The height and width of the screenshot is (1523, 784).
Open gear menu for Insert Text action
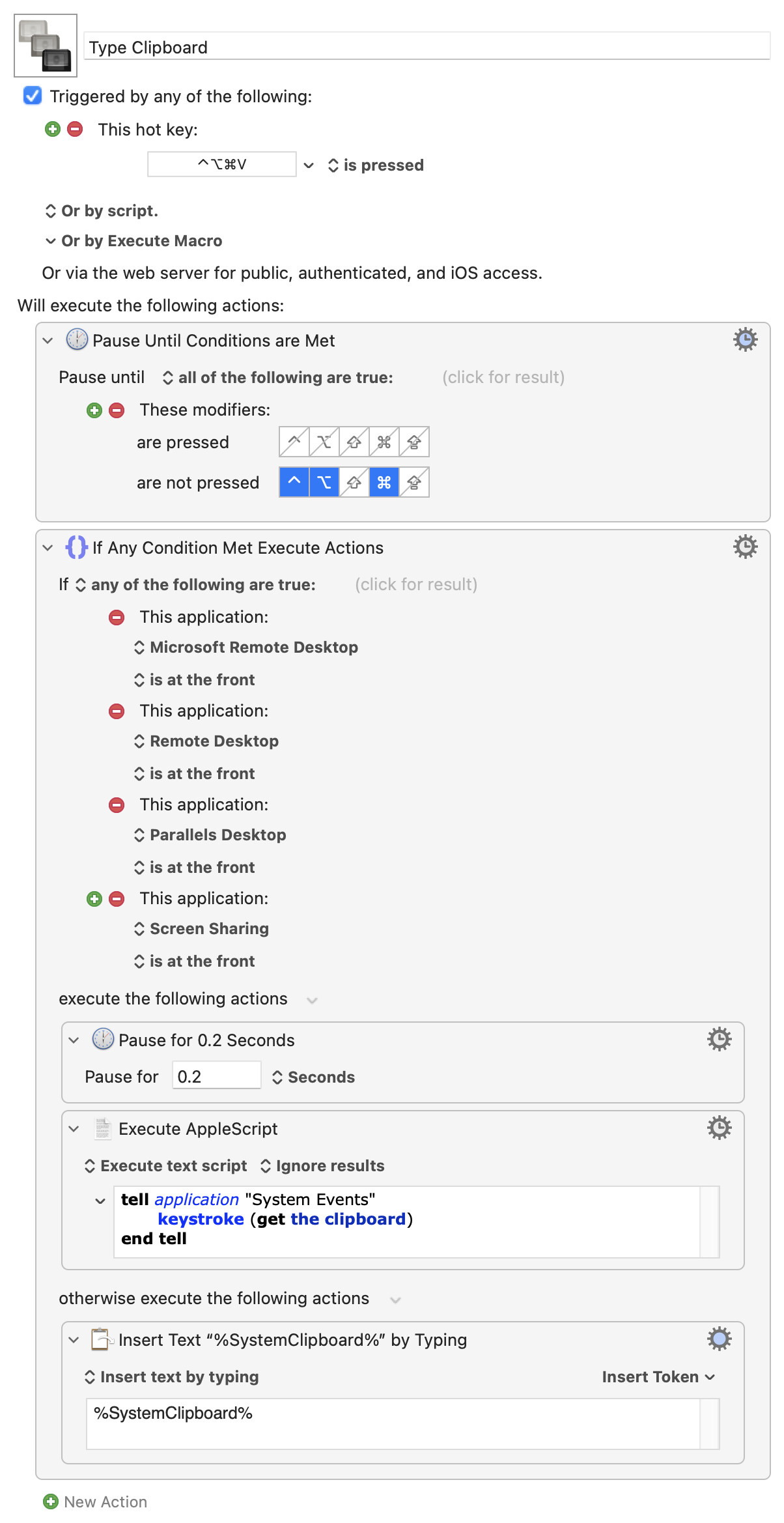[719, 1339]
